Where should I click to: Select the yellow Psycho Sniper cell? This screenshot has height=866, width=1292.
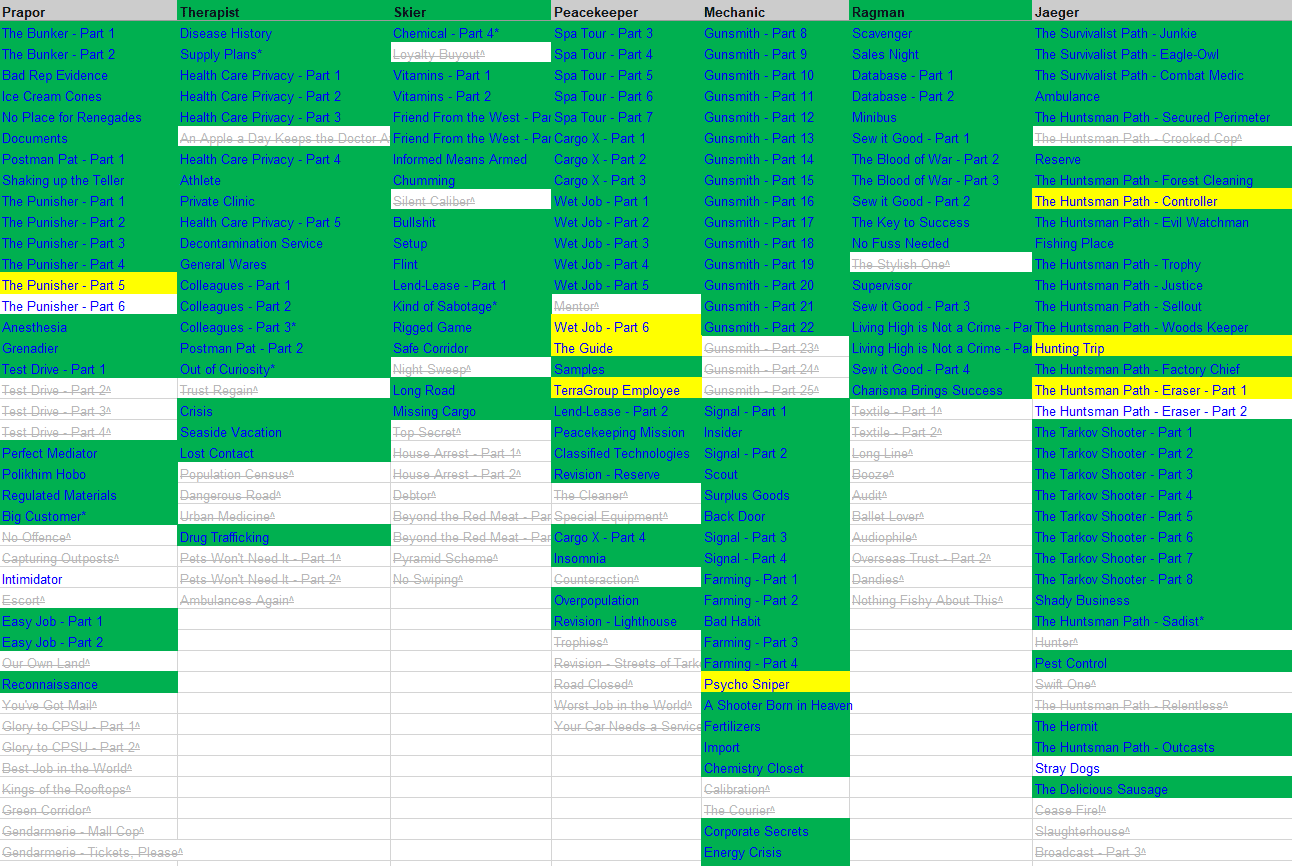[x=776, y=684]
